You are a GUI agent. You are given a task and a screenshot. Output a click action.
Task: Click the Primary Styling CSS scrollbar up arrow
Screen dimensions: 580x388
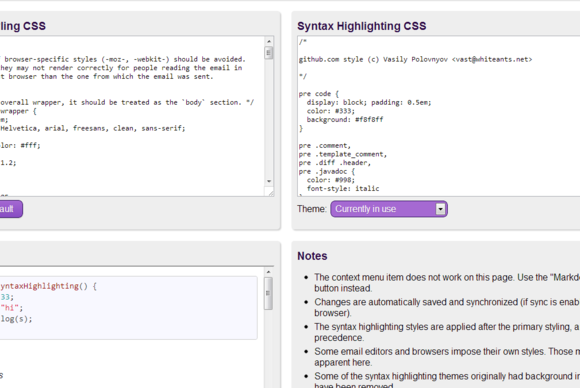269,41
